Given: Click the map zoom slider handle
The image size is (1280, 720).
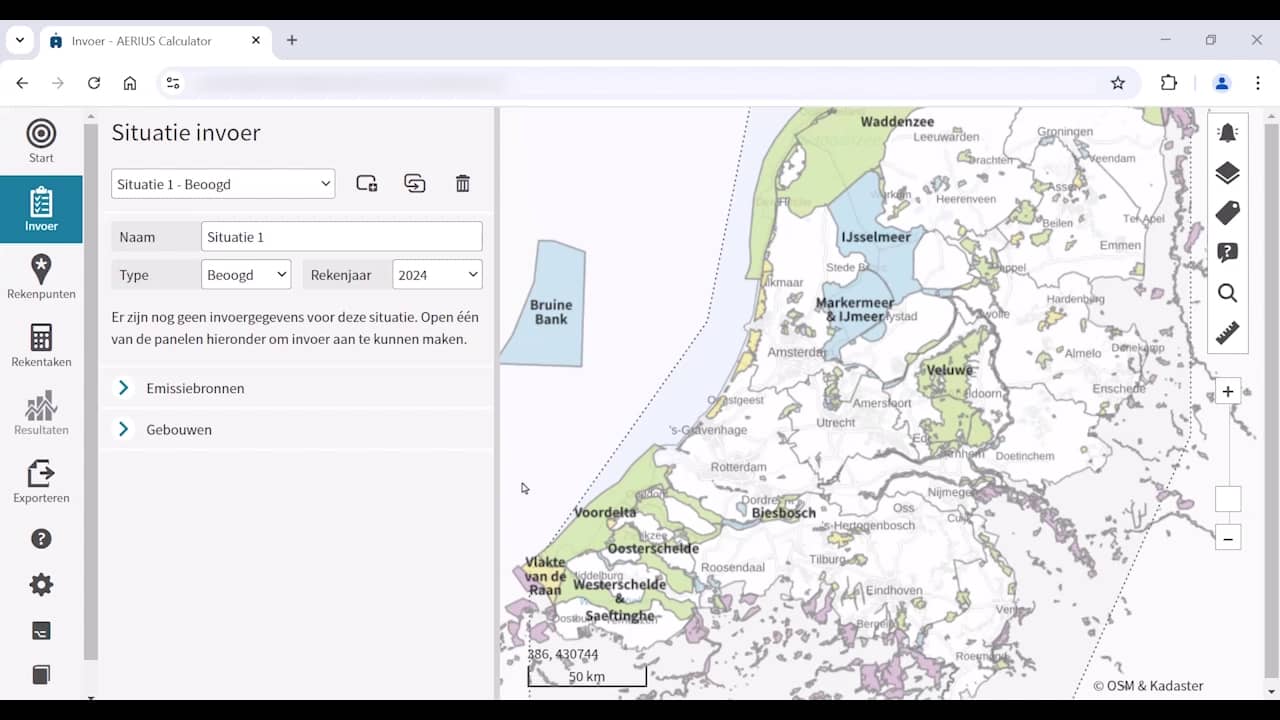Looking at the screenshot, I should click(1228, 499).
